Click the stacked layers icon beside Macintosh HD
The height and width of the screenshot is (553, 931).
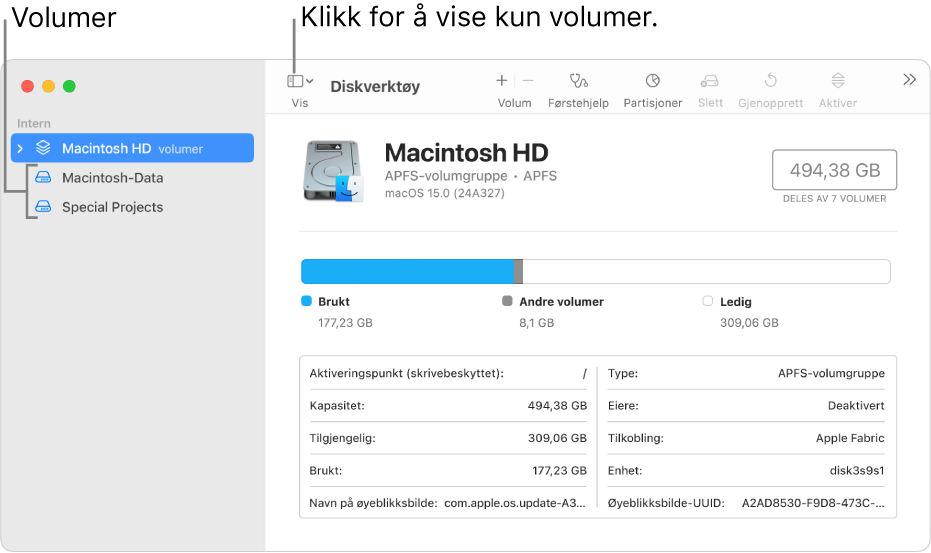click(x=43, y=148)
